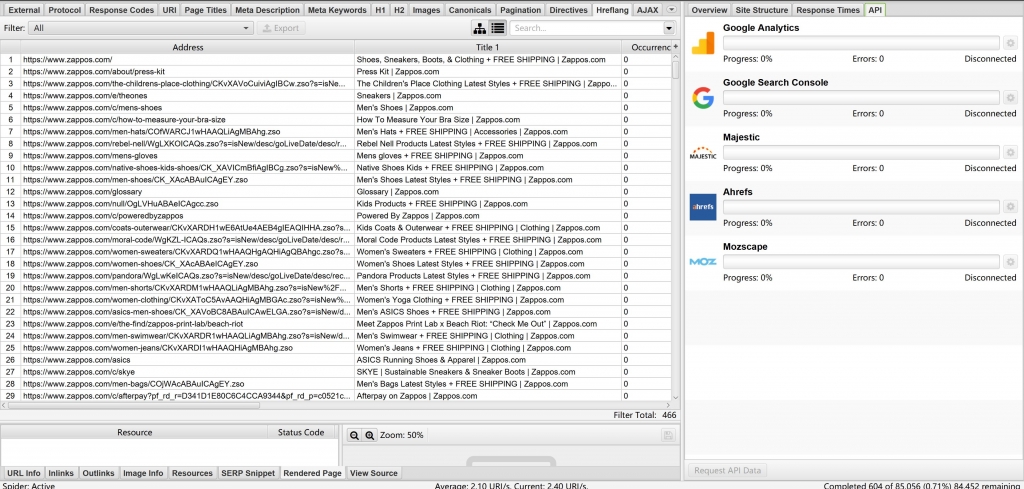Switch to Response Codes tab
Viewport: 1024px width, 489px height.
point(121,10)
